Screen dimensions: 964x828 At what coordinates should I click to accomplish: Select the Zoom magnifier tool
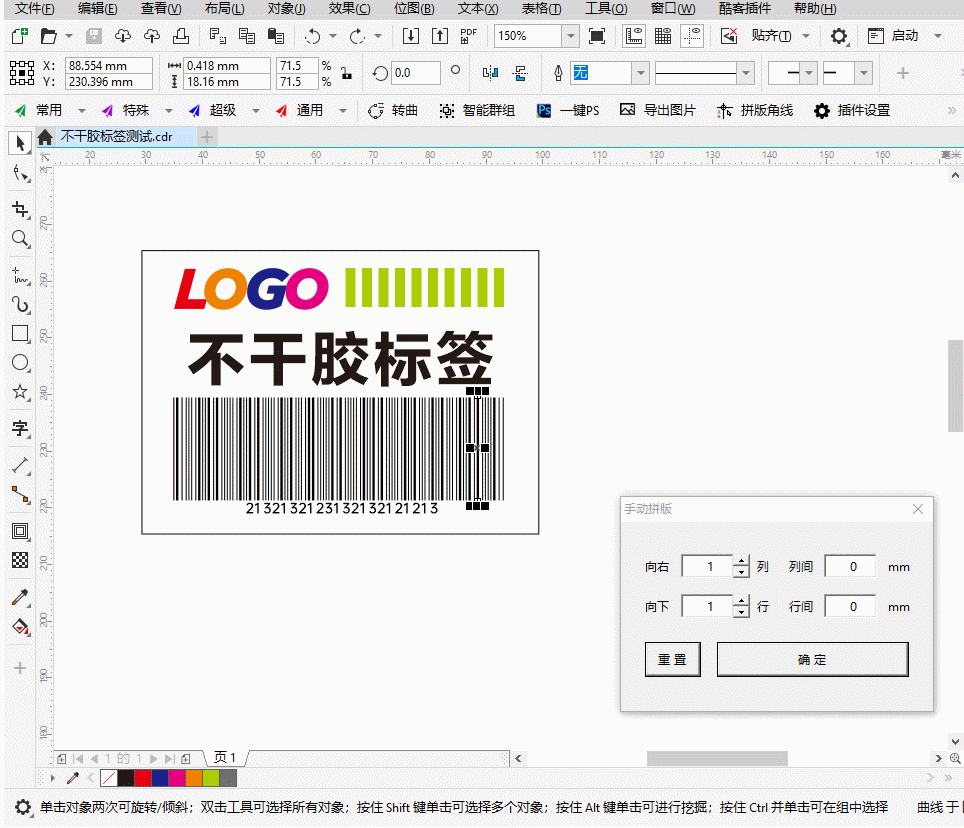pyautogui.click(x=20, y=239)
